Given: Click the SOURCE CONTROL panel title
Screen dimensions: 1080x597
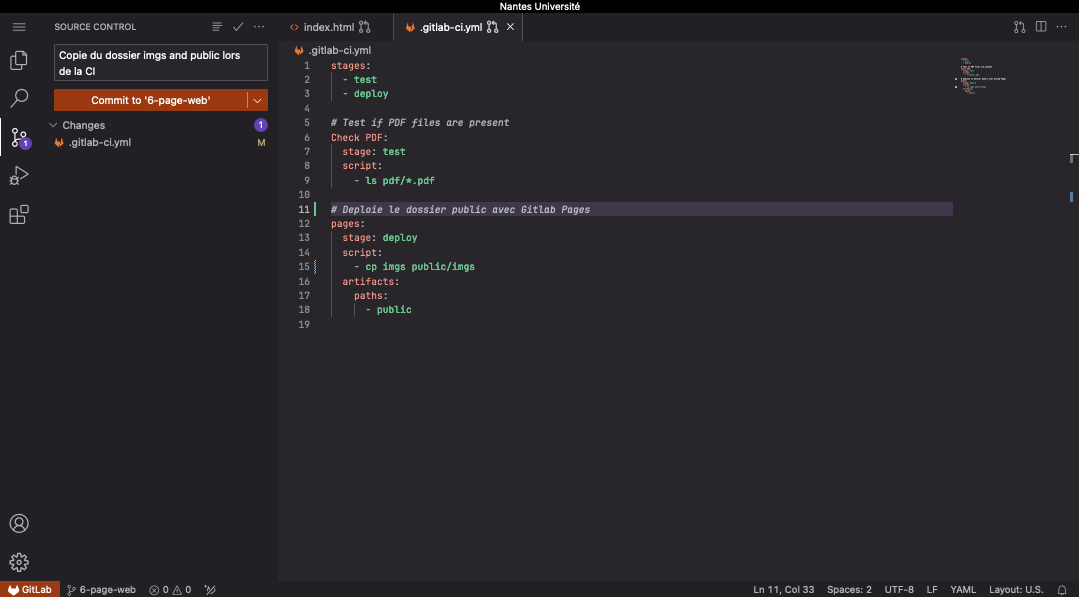Looking at the screenshot, I should (x=95, y=27).
